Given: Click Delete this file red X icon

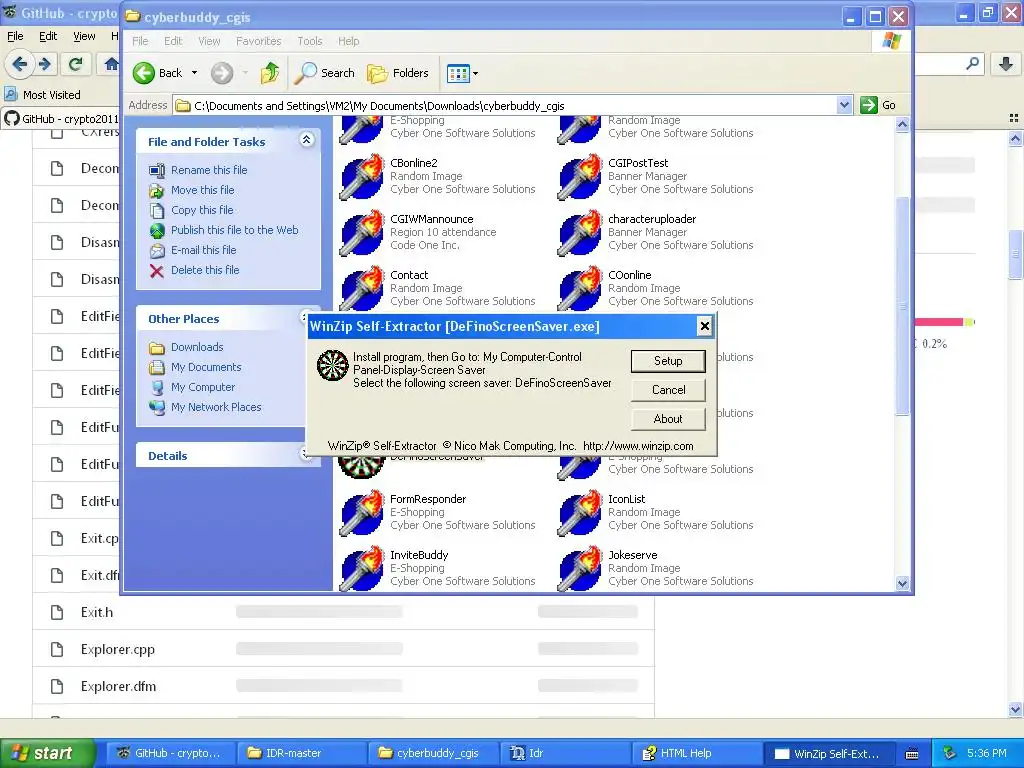Looking at the screenshot, I should [157, 270].
